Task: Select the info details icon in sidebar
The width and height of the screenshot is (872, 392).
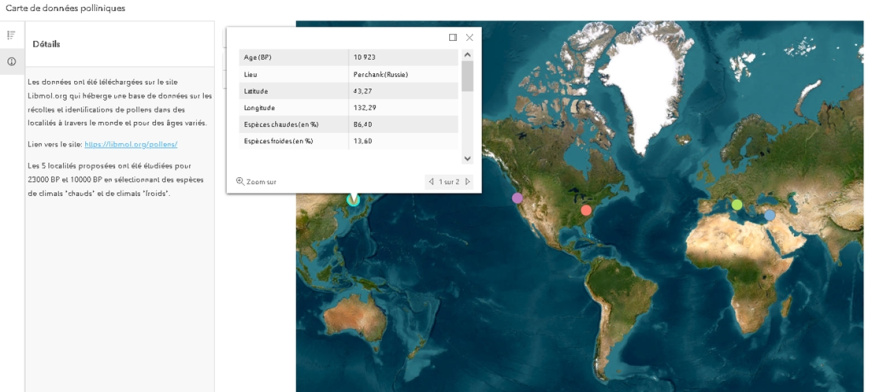Action: [x=11, y=61]
